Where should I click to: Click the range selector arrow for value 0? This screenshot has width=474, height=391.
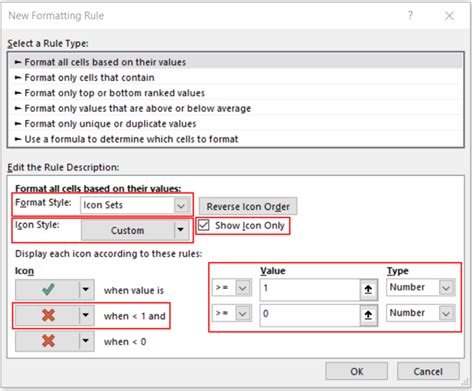(x=368, y=315)
